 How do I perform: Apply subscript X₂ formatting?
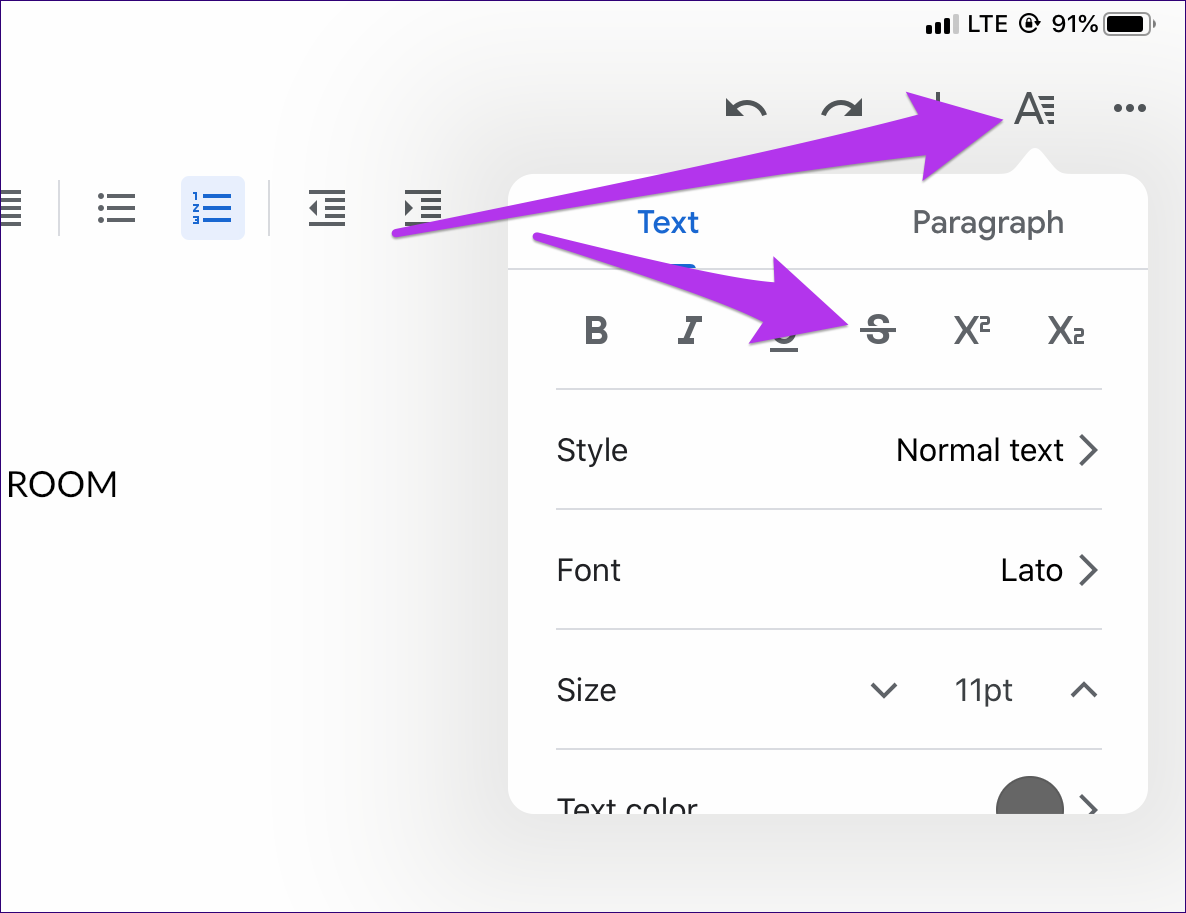tap(1066, 331)
